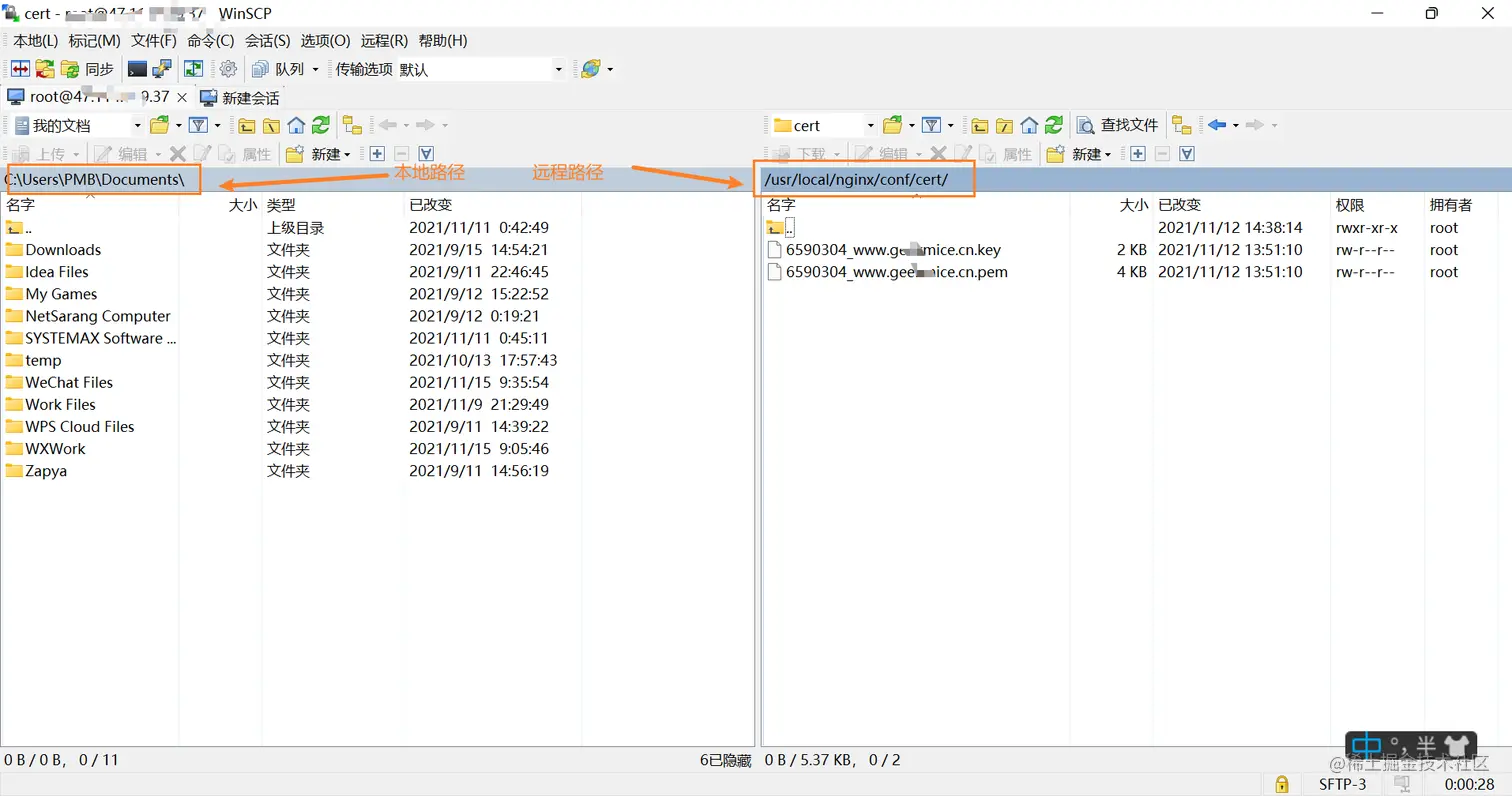This screenshot has height=796, width=1512.
Task: Open session in PuTTY icon
Action: (x=162, y=69)
